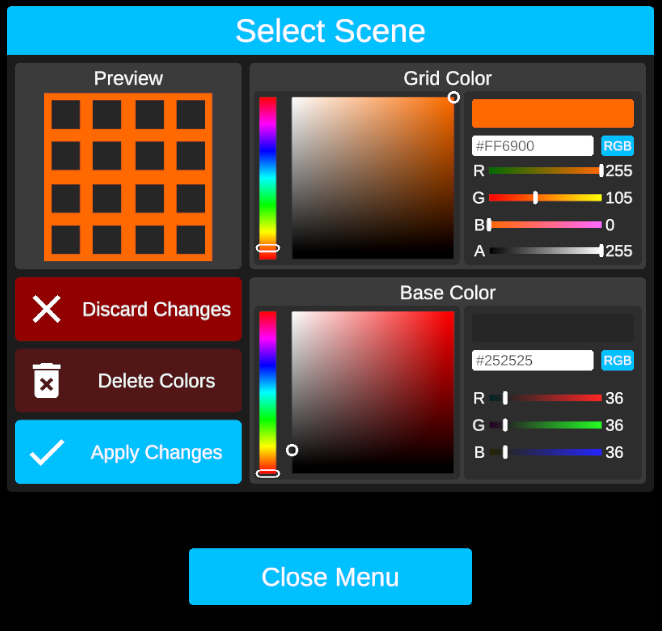Click the Base Color red R slider
This screenshot has height=631, width=662.
tap(545, 398)
